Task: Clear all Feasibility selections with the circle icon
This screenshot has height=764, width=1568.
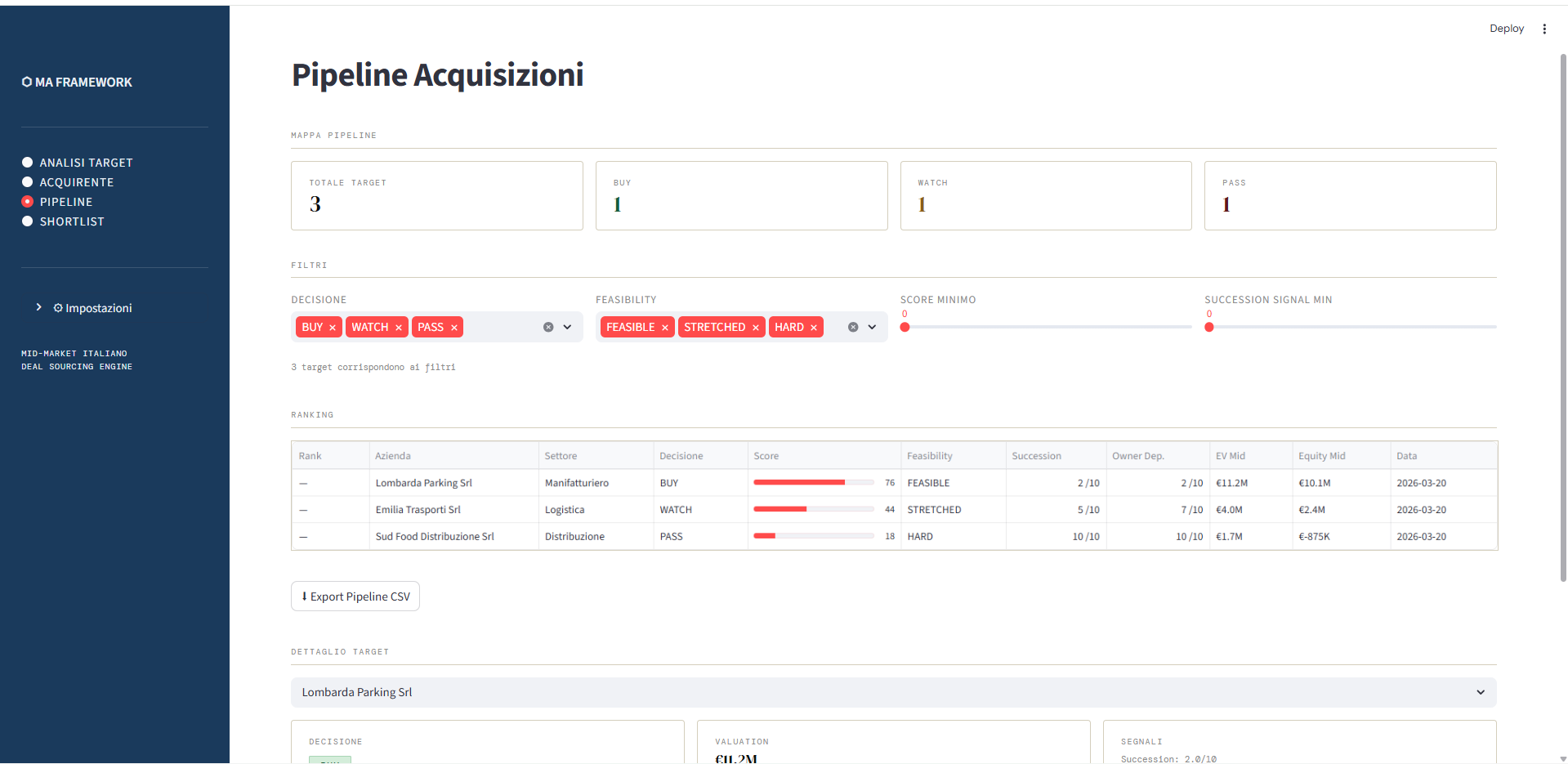Action: [x=853, y=327]
